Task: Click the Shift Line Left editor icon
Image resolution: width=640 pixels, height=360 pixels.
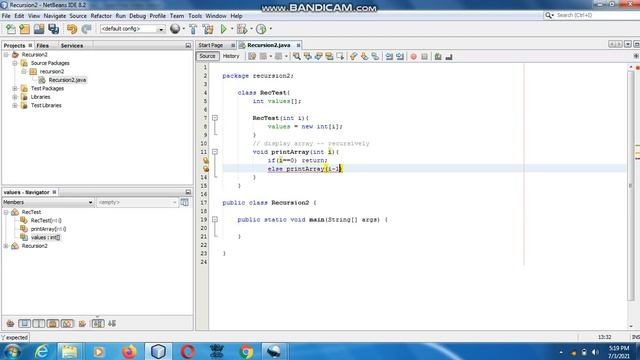Action: tap(389, 57)
